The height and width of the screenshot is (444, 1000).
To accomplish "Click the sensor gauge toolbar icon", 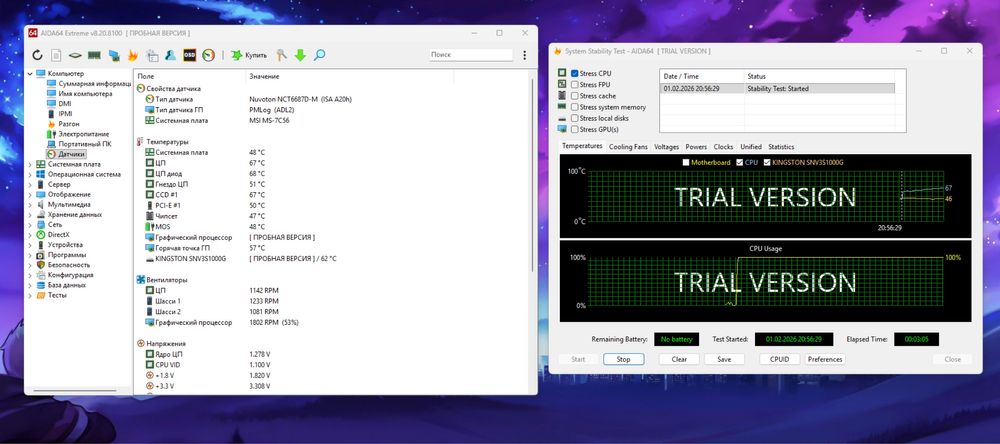I will pos(208,56).
